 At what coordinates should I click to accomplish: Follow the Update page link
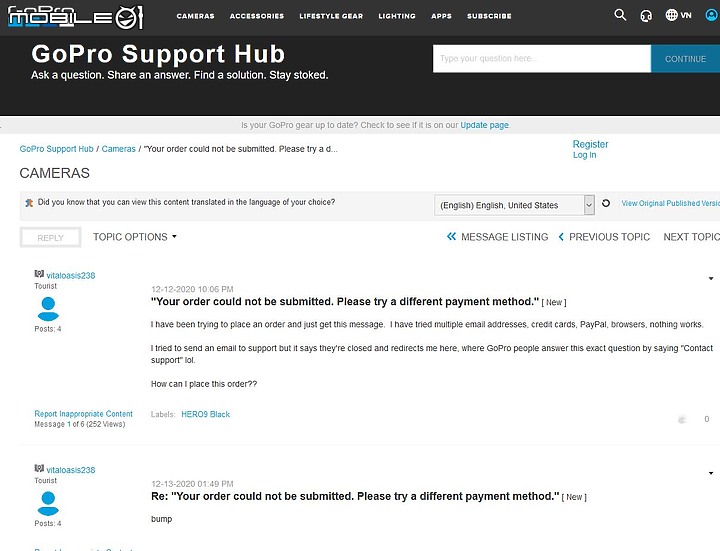click(x=484, y=125)
